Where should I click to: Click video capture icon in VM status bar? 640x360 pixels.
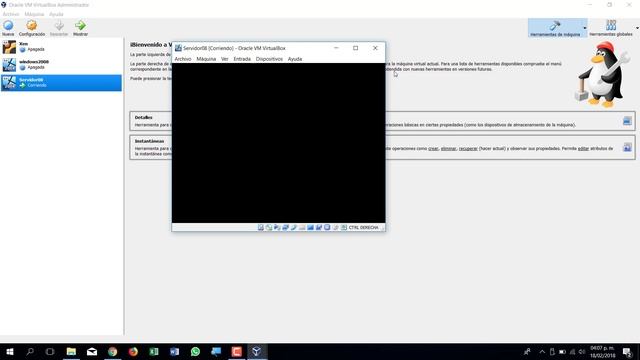click(319, 227)
